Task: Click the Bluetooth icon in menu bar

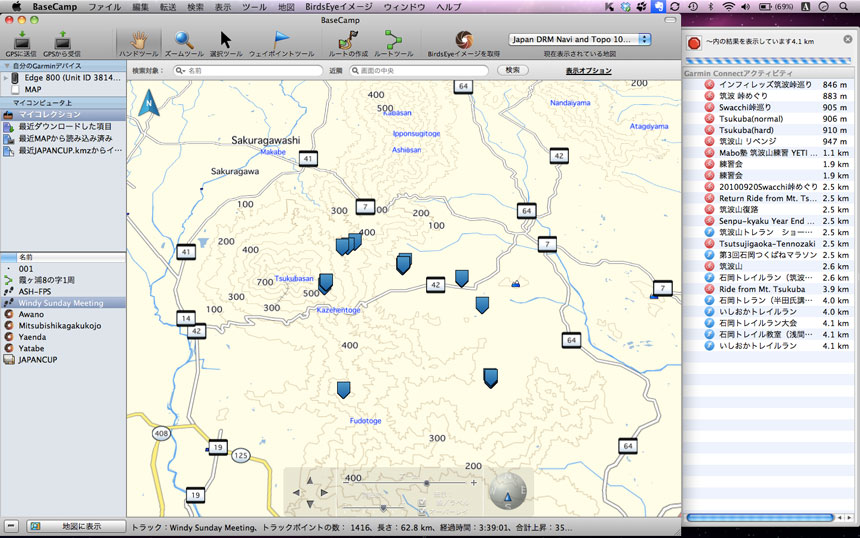Action: (x=711, y=7)
